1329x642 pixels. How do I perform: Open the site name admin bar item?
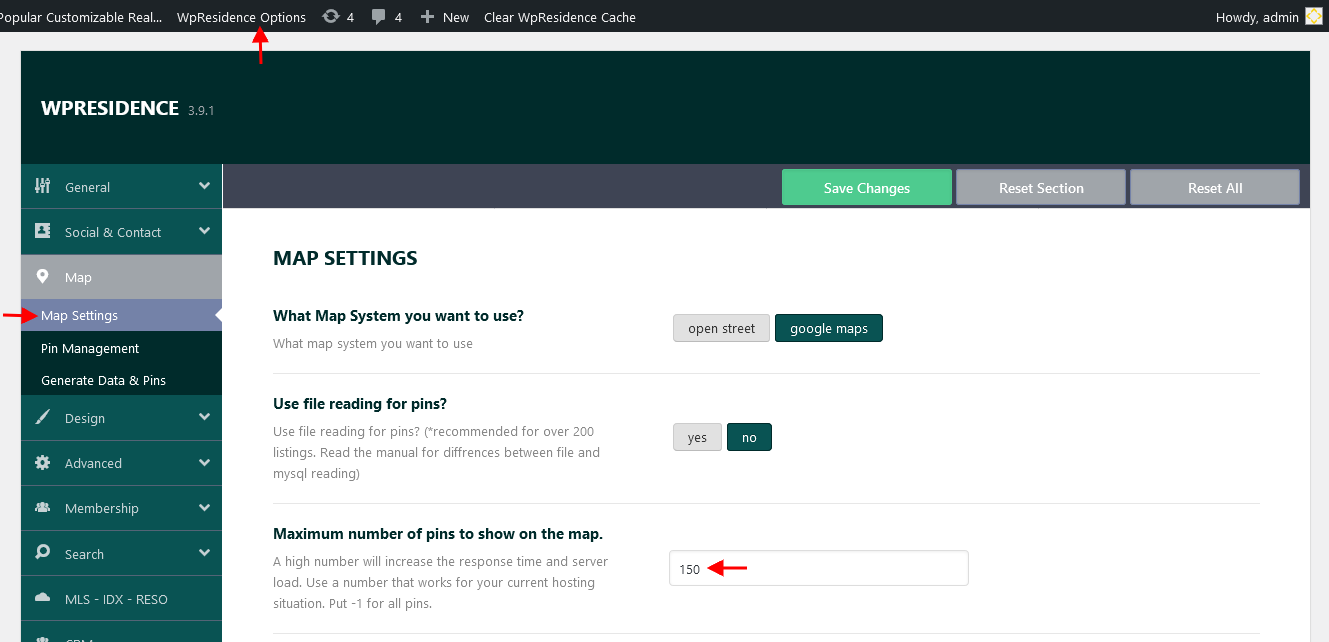pos(80,17)
